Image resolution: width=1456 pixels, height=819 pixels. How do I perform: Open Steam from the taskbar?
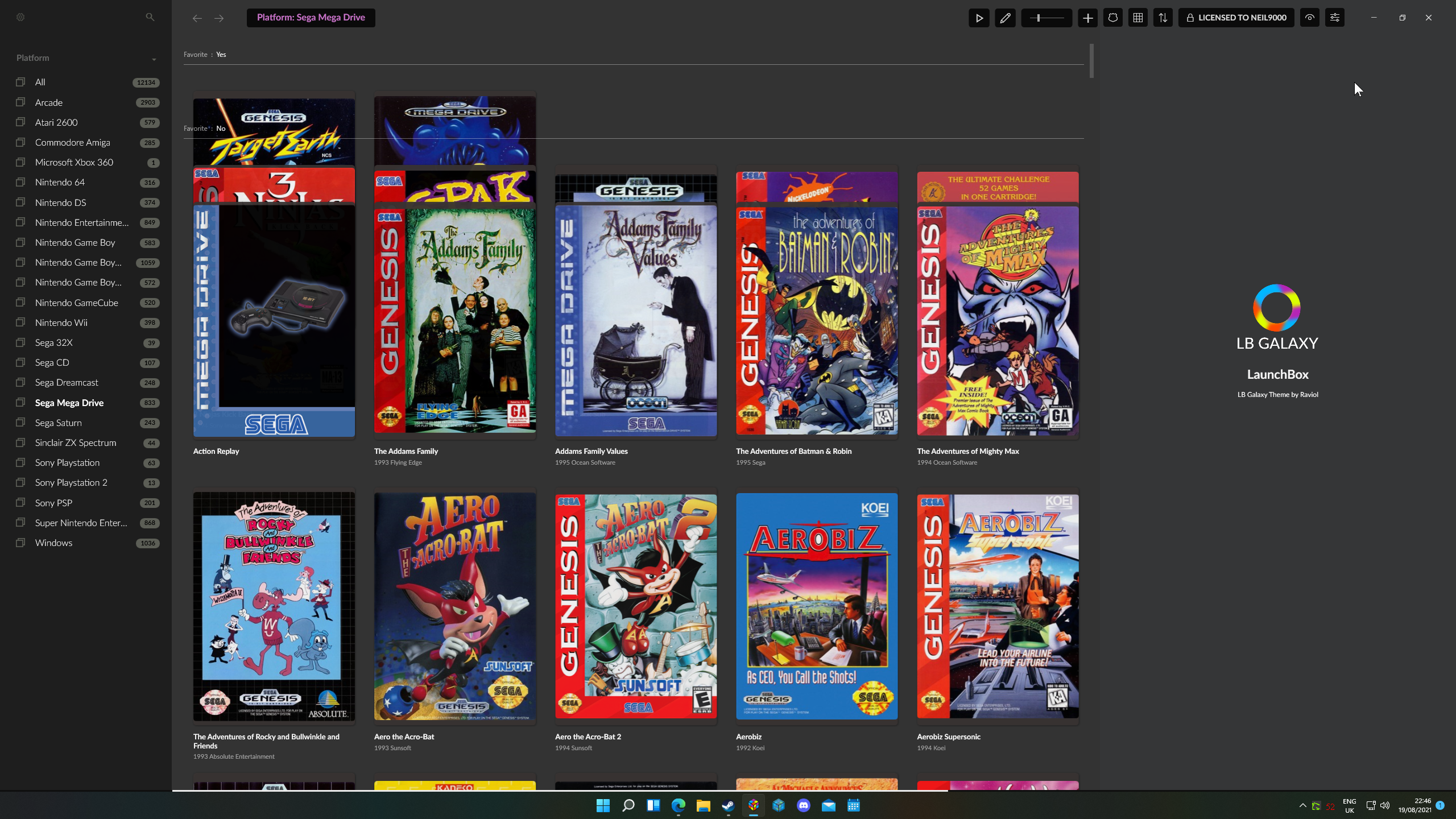pyautogui.click(x=728, y=805)
